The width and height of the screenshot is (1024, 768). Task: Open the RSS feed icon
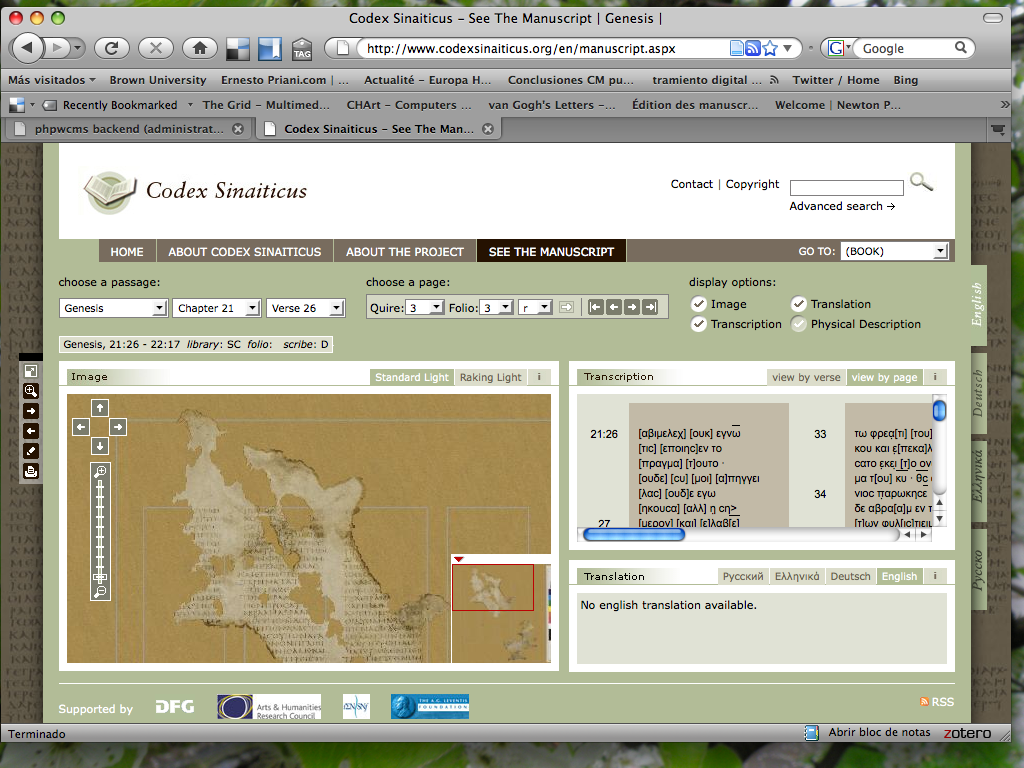(924, 703)
